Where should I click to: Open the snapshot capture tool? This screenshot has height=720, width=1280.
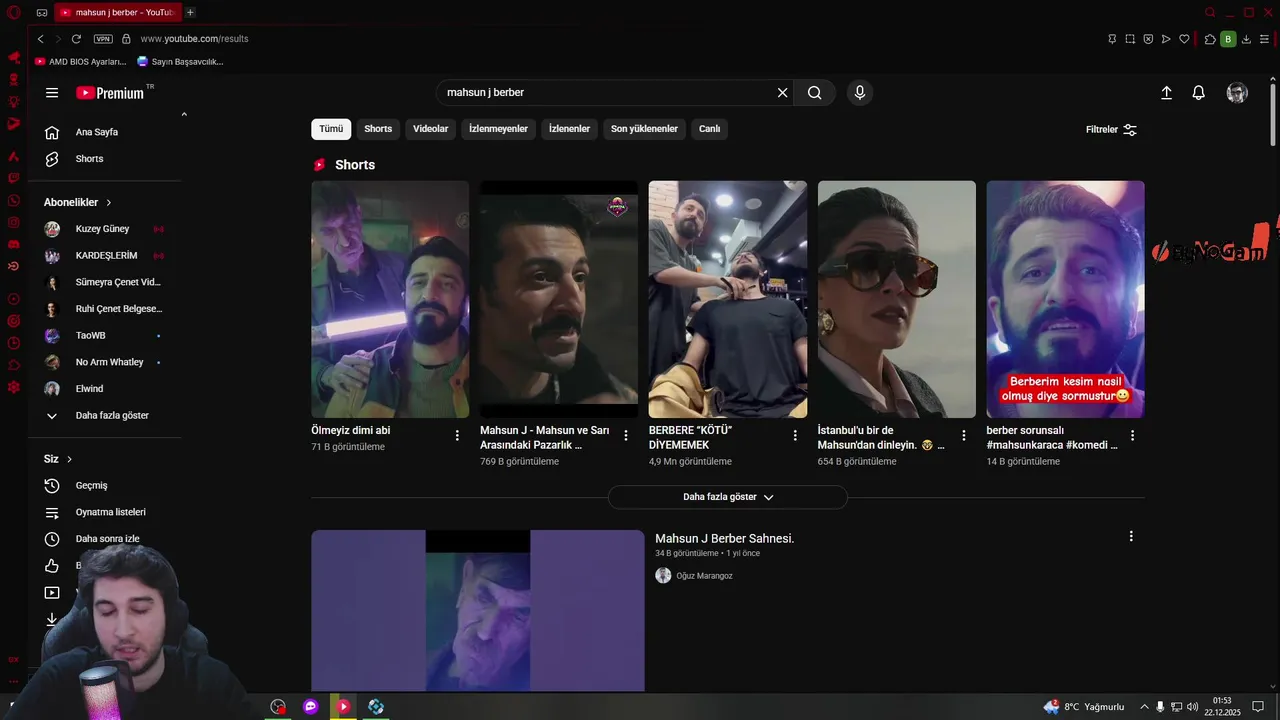click(1130, 39)
